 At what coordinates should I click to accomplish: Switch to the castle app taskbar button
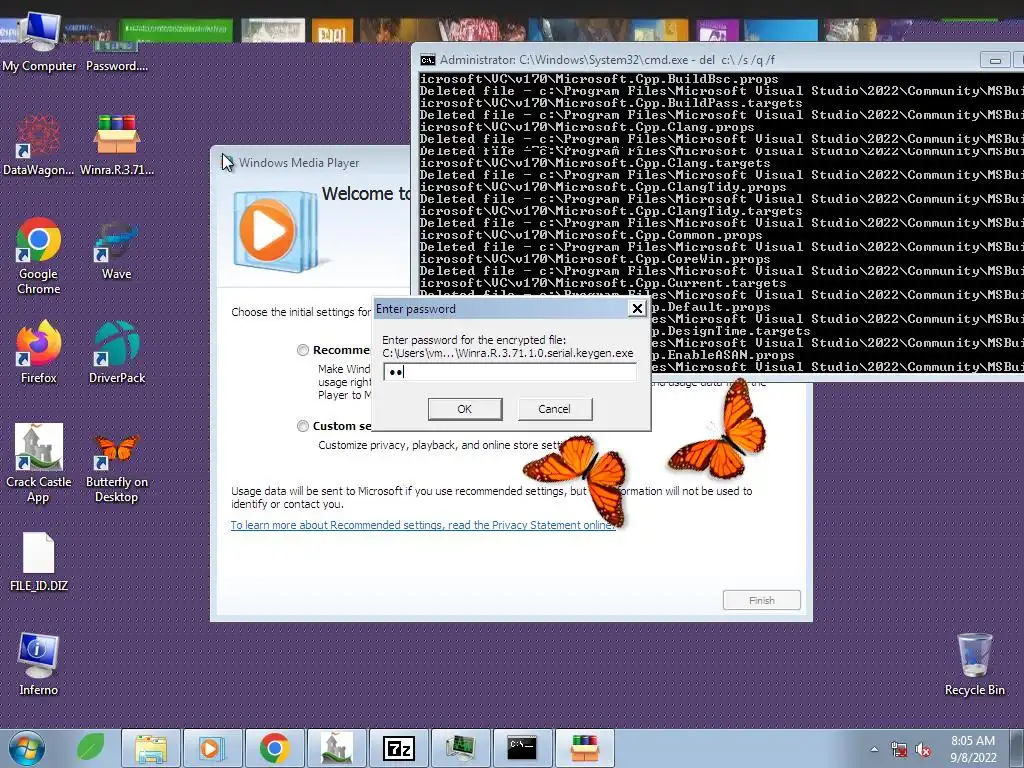336,748
